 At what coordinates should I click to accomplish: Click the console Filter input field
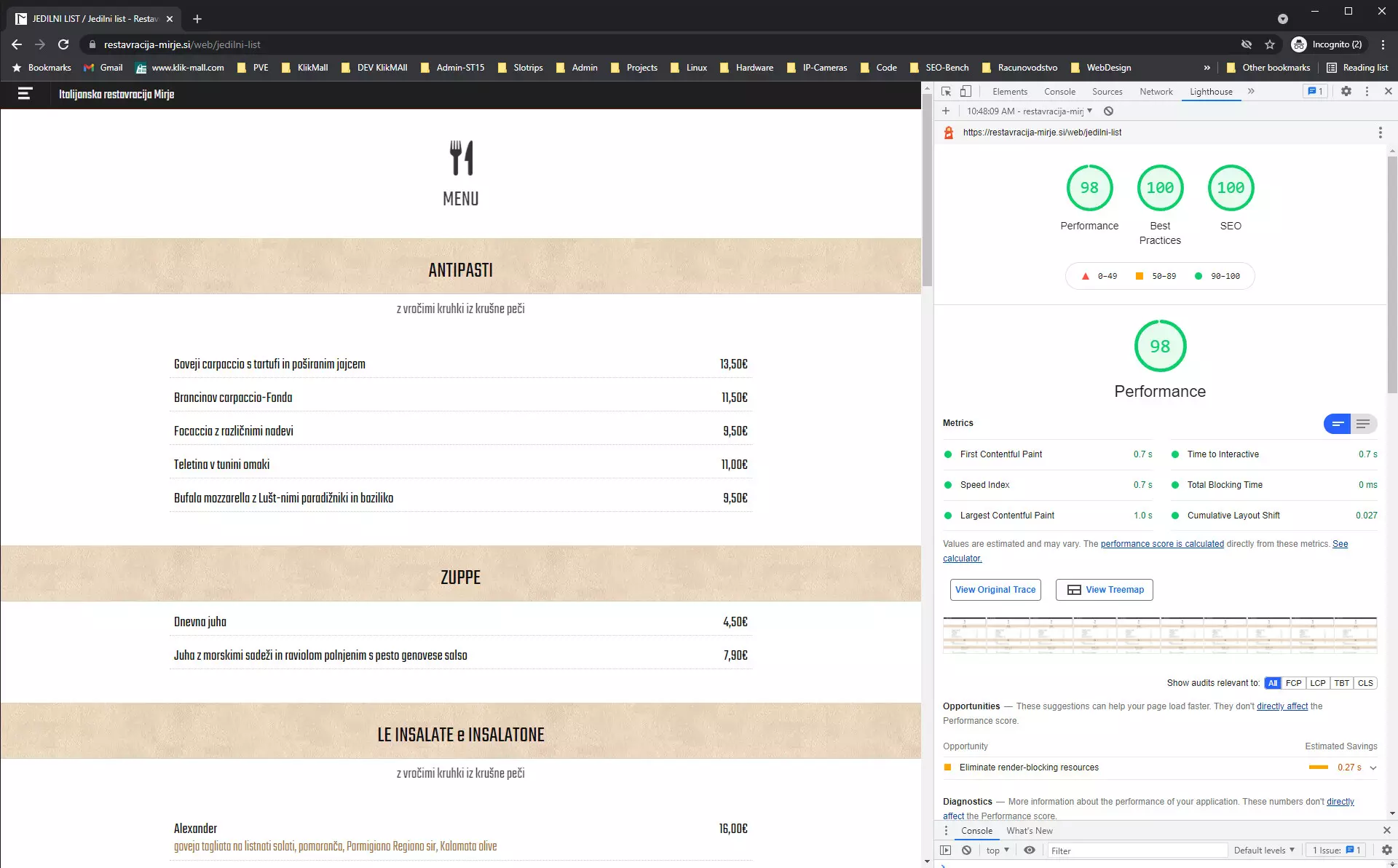[x=1136, y=851]
